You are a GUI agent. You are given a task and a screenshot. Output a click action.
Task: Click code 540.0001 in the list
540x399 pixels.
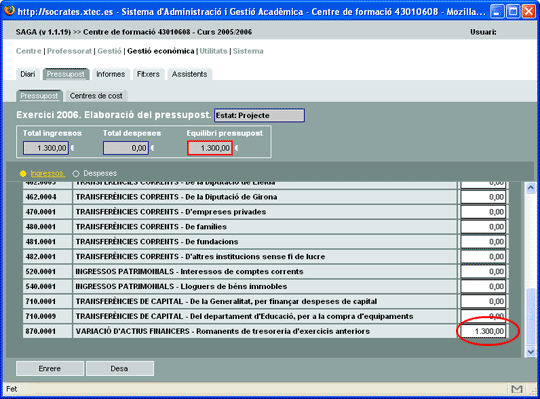click(x=41, y=286)
